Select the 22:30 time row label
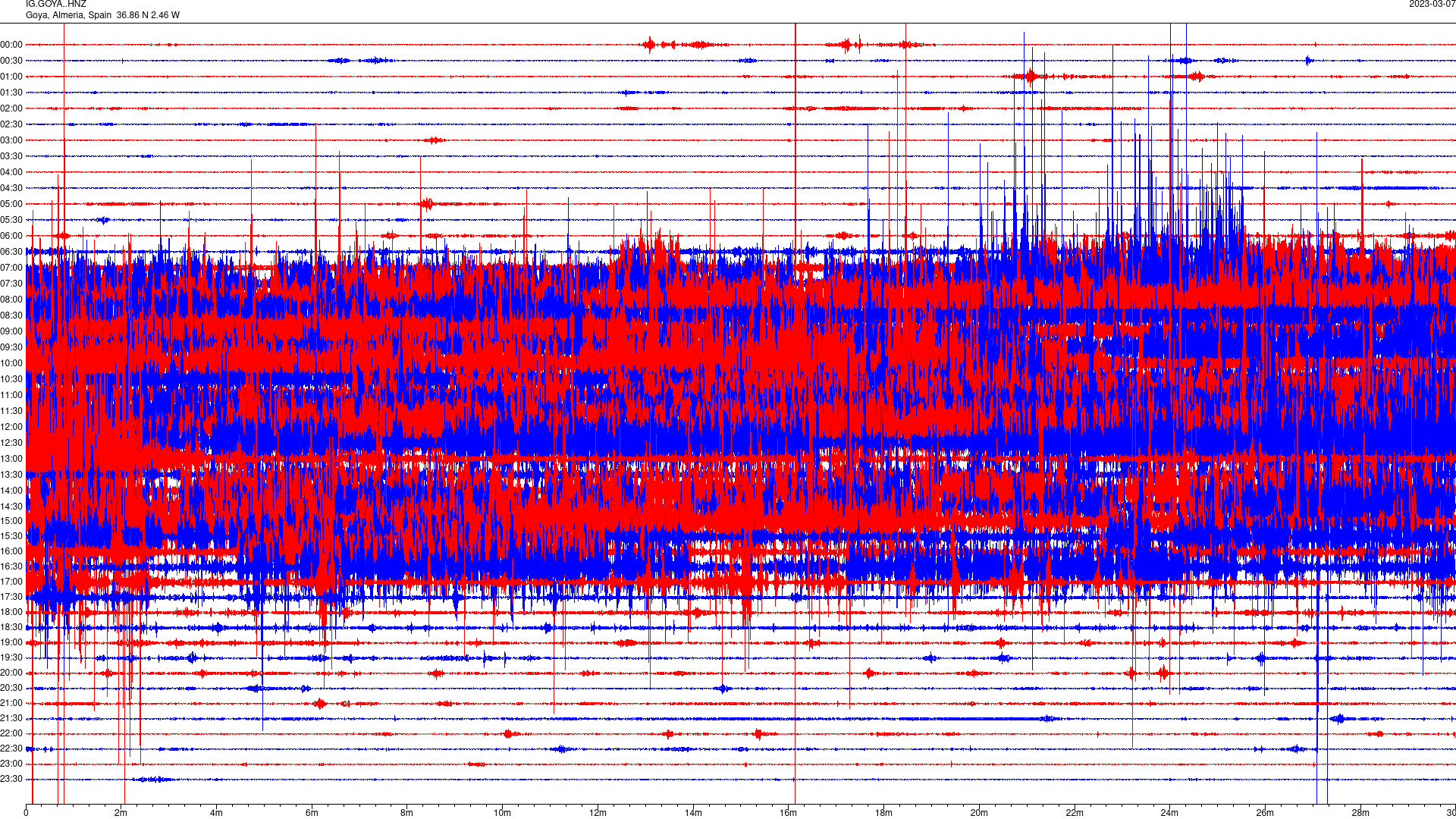Screen dimensions: 1456x819 pos(11,748)
